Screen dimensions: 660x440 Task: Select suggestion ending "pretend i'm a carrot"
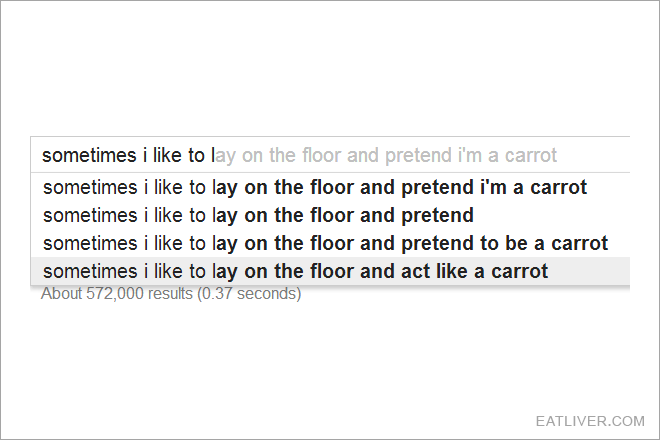click(330, 187)
